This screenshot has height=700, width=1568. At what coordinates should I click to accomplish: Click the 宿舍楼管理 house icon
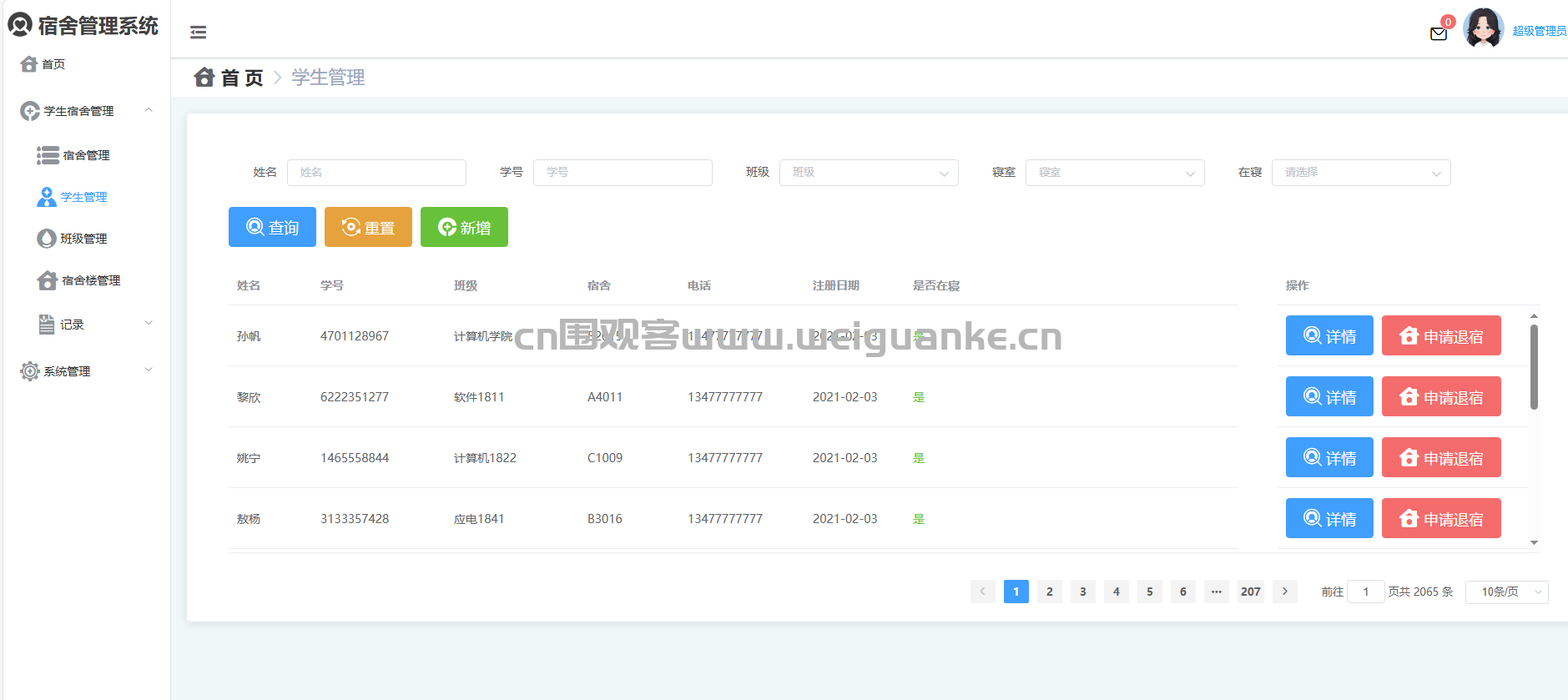pyautogui.click(x=48, y=280)
